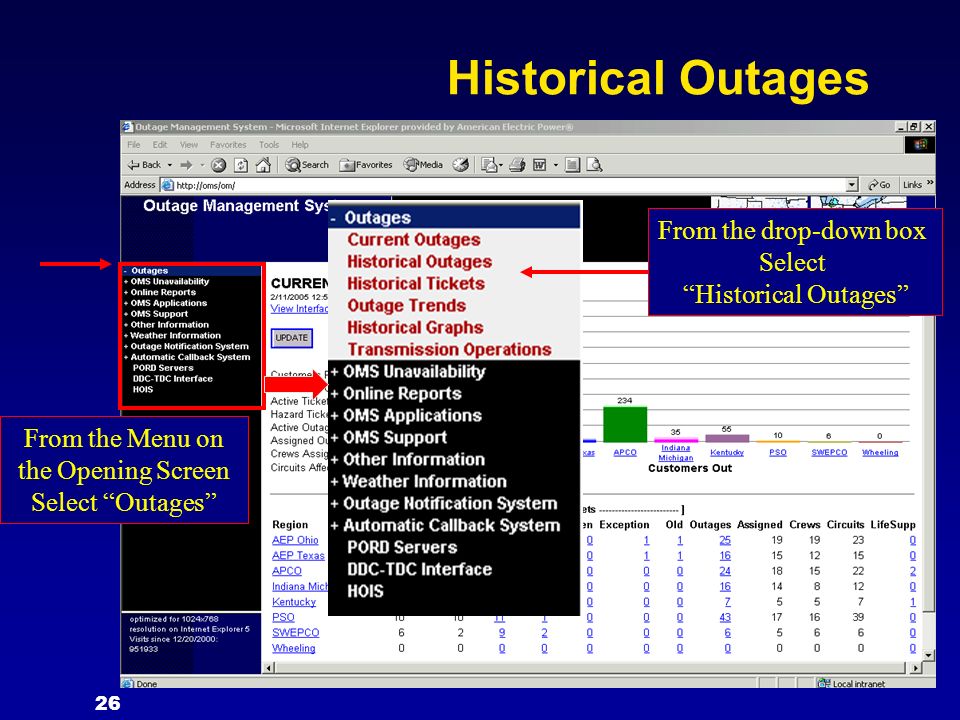Screen dimensions: 960x720
Task: Click the vertical scrollbar down arrow
Action: point(929,655)
